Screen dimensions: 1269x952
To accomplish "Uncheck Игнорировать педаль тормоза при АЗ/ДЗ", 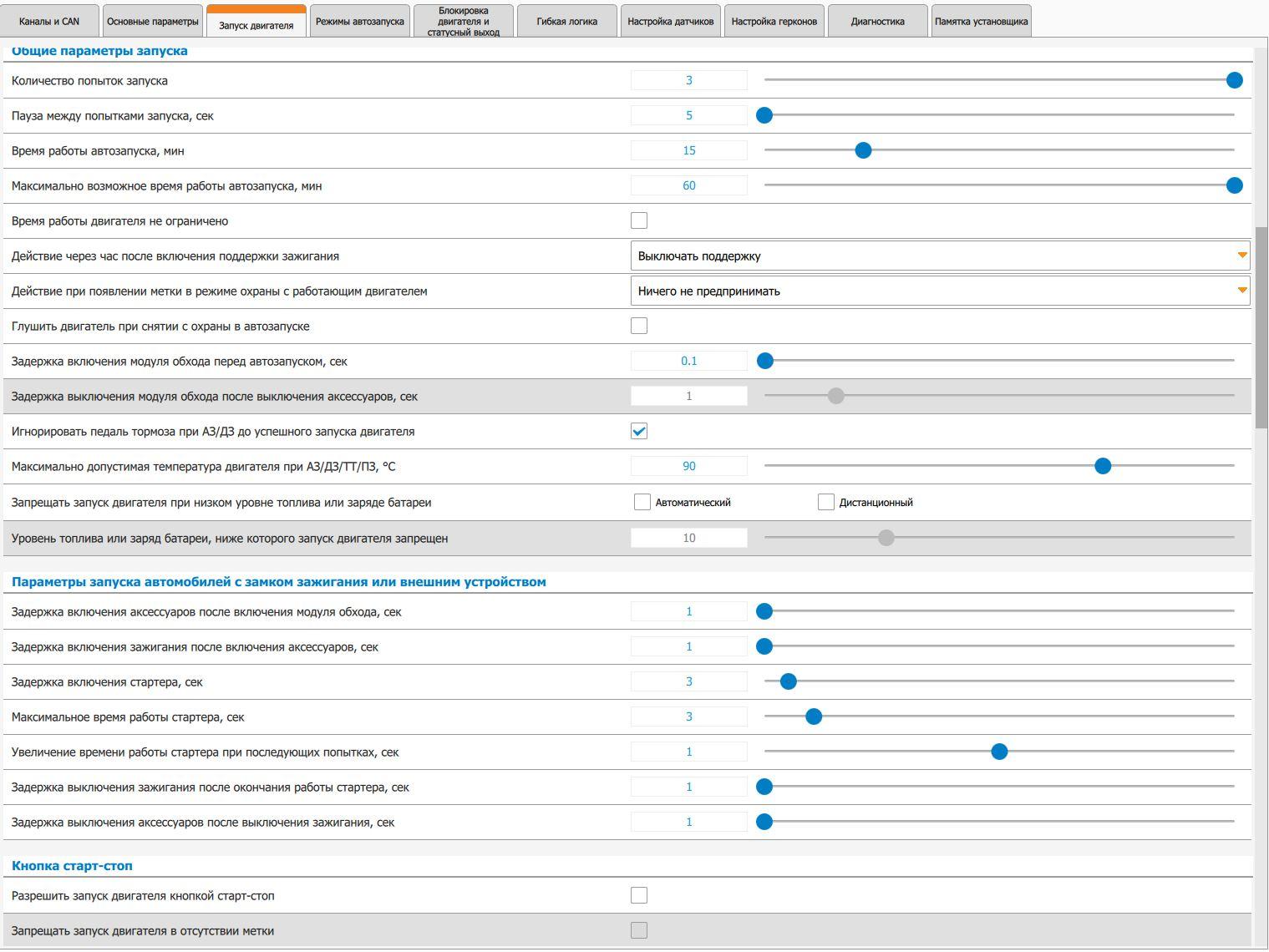I will point(639,431).
